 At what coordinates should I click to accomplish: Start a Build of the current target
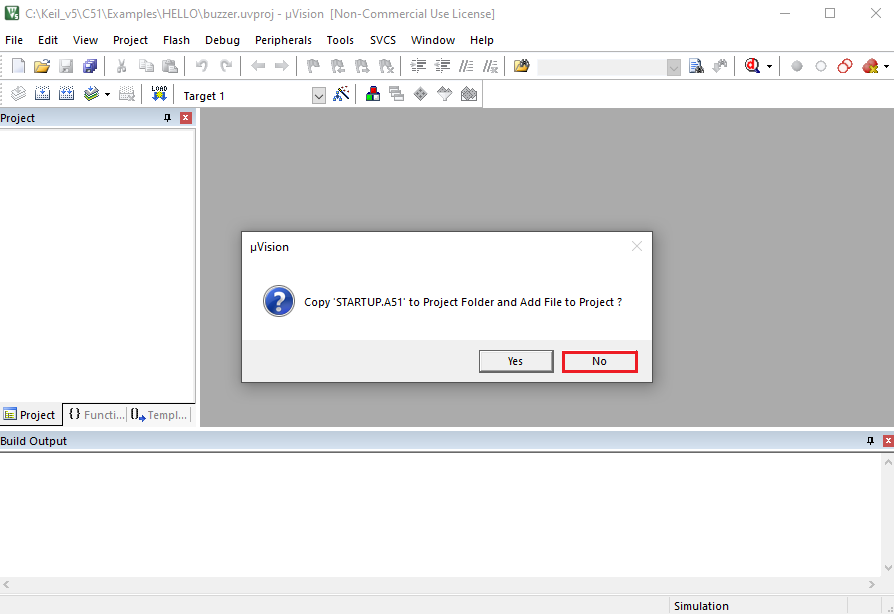(x=41, y=93)
